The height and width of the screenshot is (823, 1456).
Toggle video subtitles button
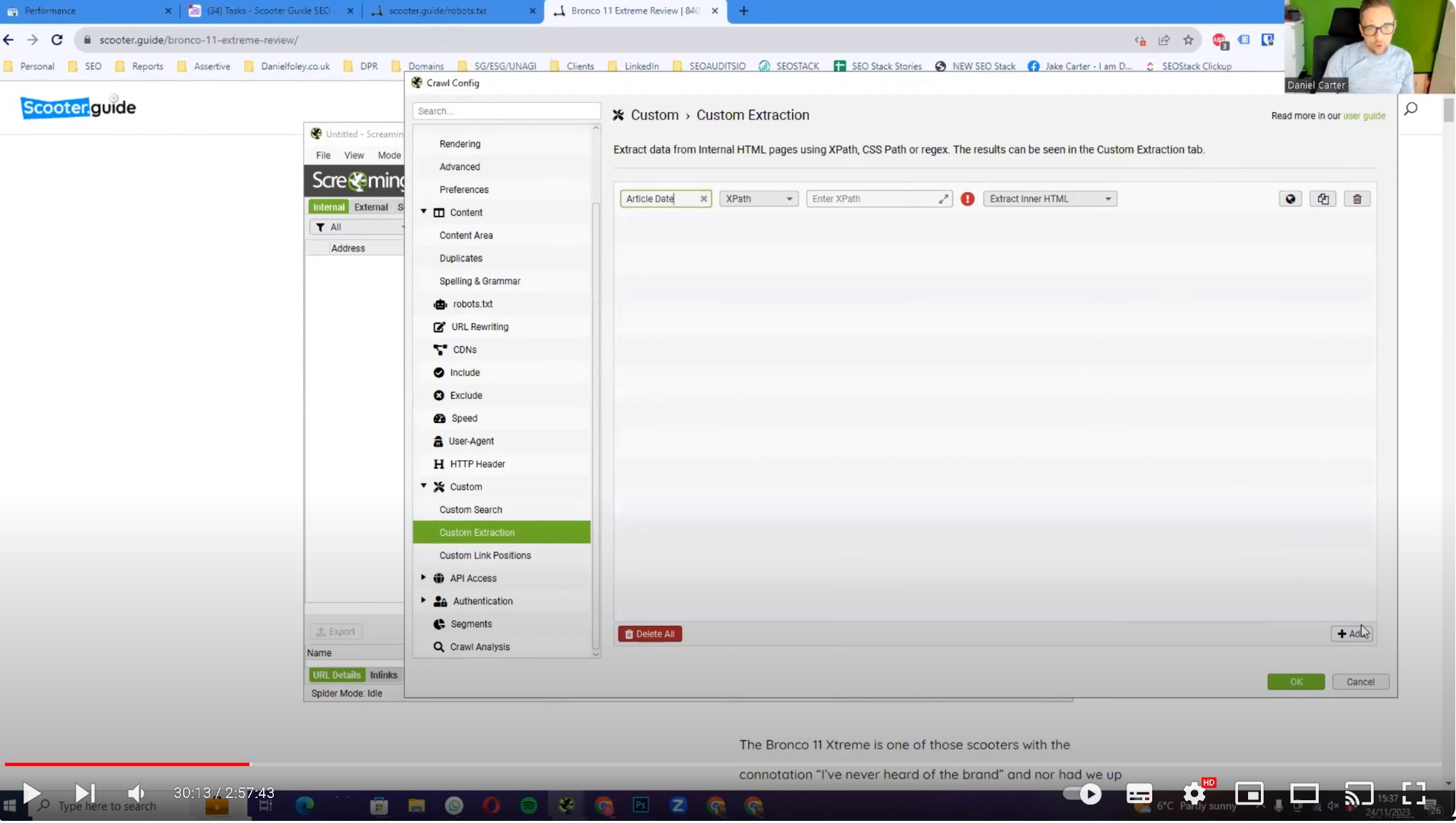tap(1138, 794)
